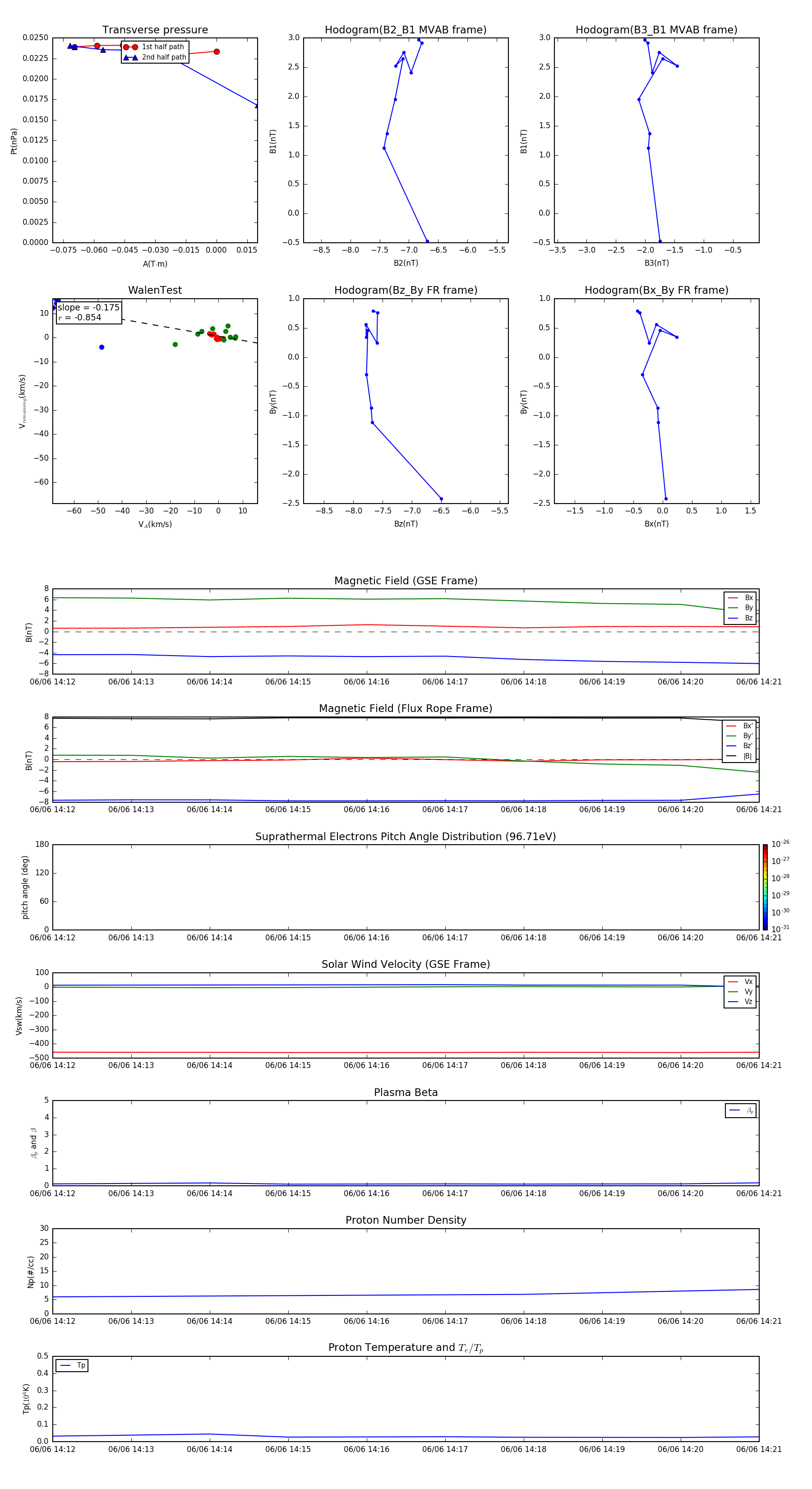Click the lowest point of the Bz_By hodogram
The height and width of the screenshot is (1489, 812).
pos(441,499)
